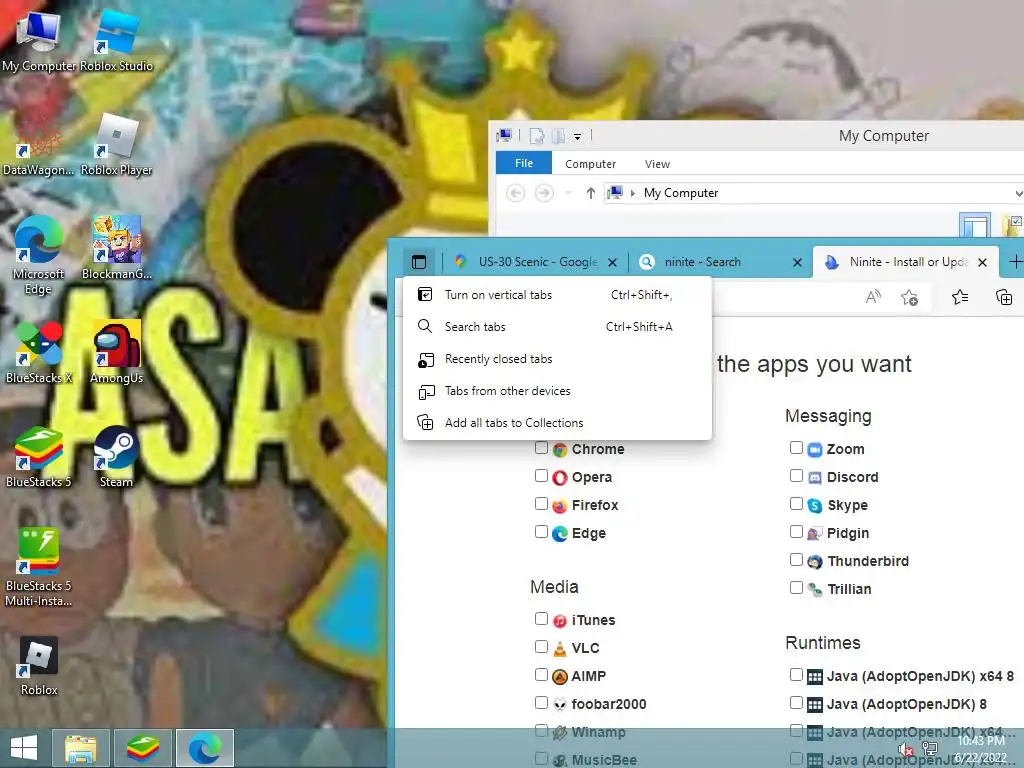Open the Computer ribbon tab

(x=590, y=164)
